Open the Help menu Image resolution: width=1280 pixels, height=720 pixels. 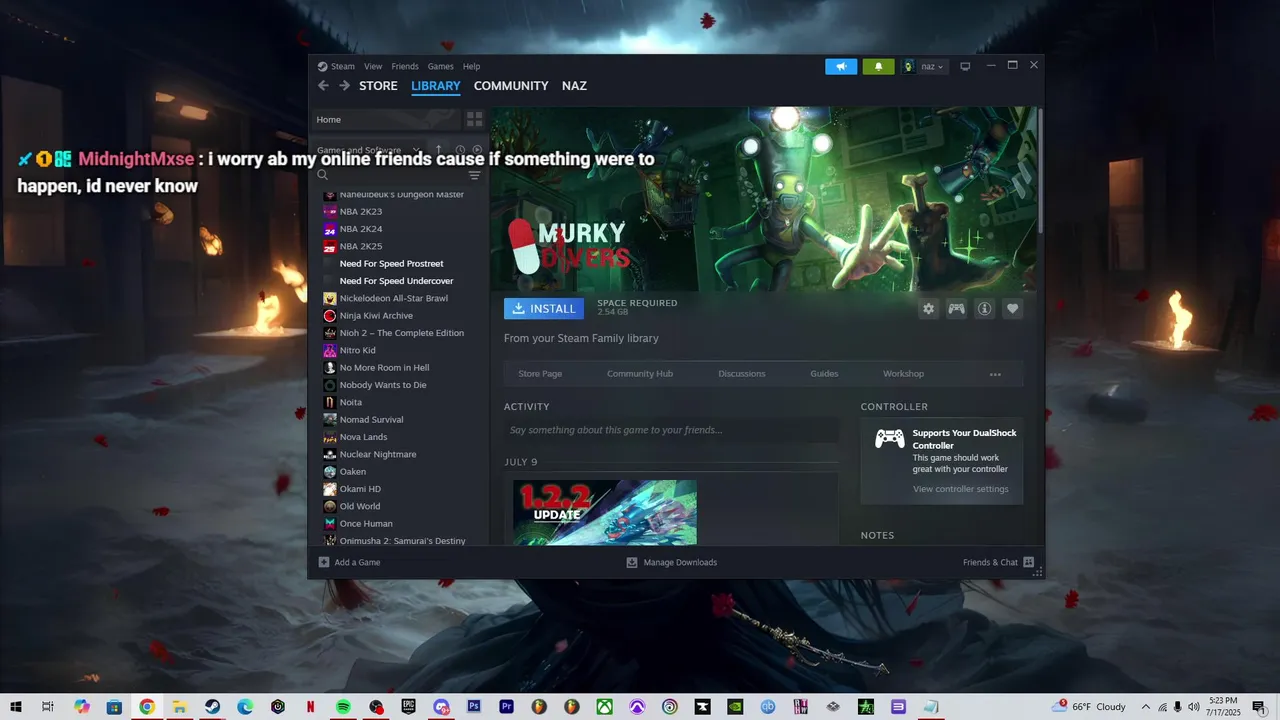tap(471, 67)
